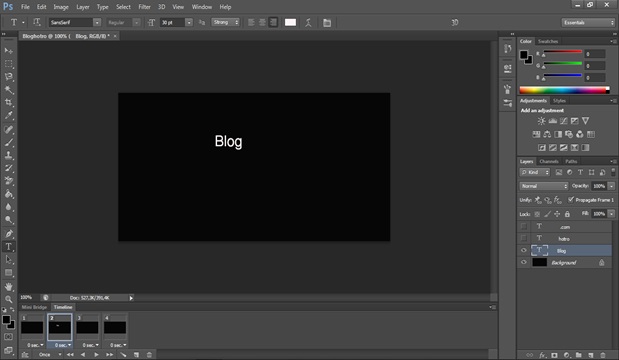Select the Zoom tool
Screen dimensions: 619x360
(x=9, y=299)
